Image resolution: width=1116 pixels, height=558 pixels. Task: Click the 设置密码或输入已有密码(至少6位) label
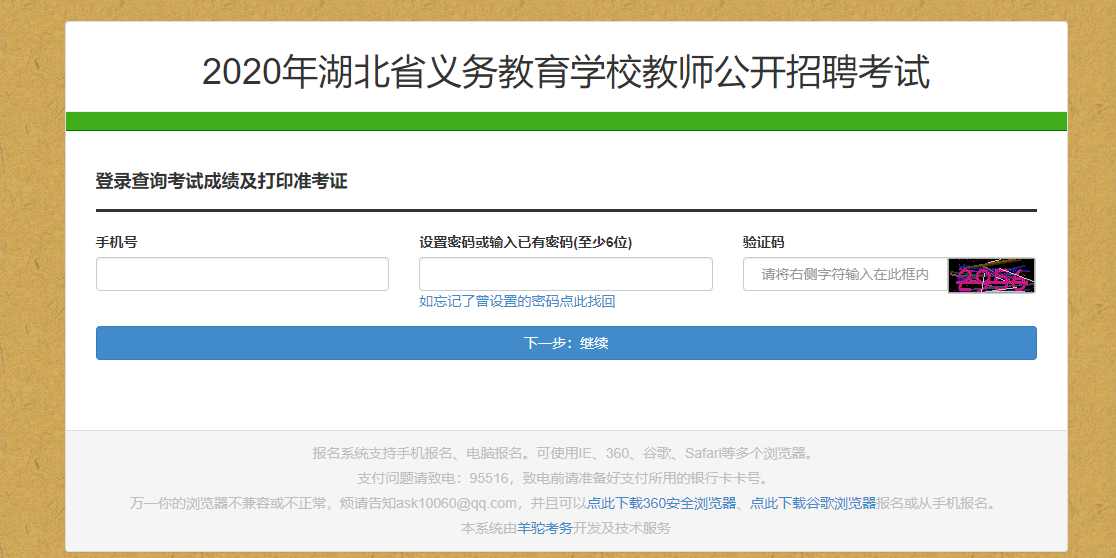525,242
